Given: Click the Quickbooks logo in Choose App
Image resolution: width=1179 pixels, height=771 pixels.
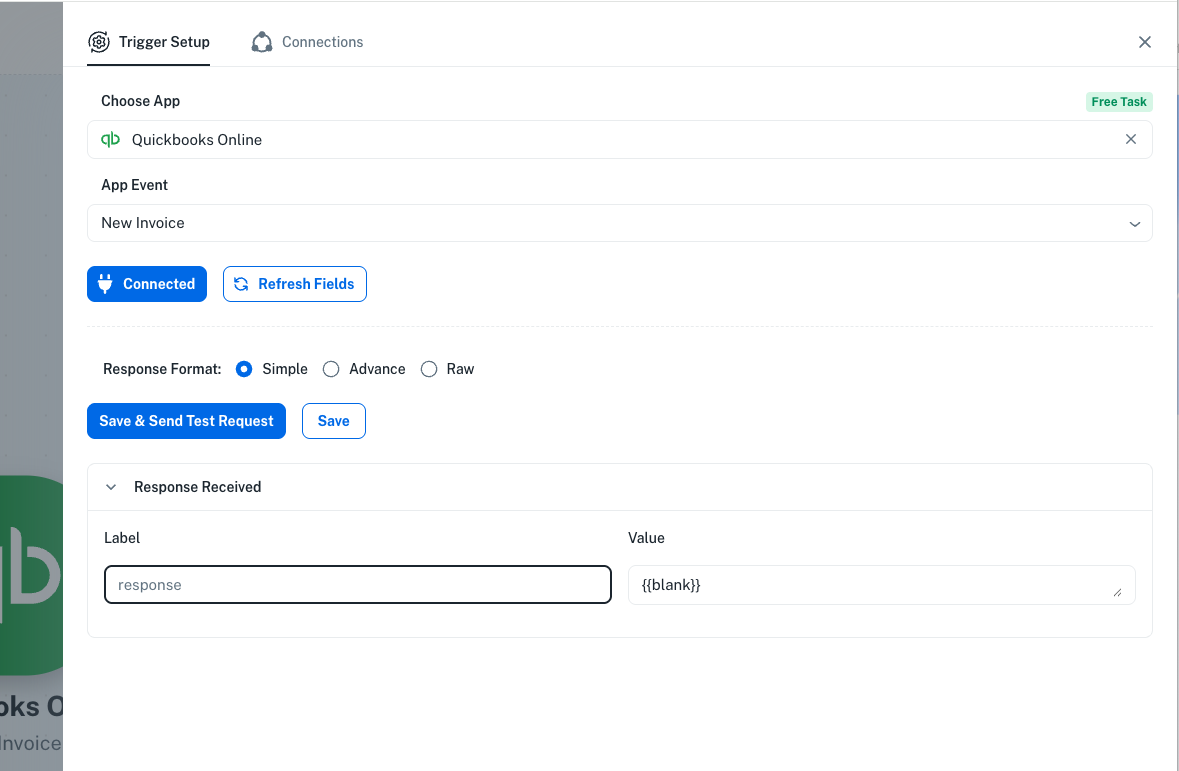Looking at the screenshot, I should click(111, 140).
